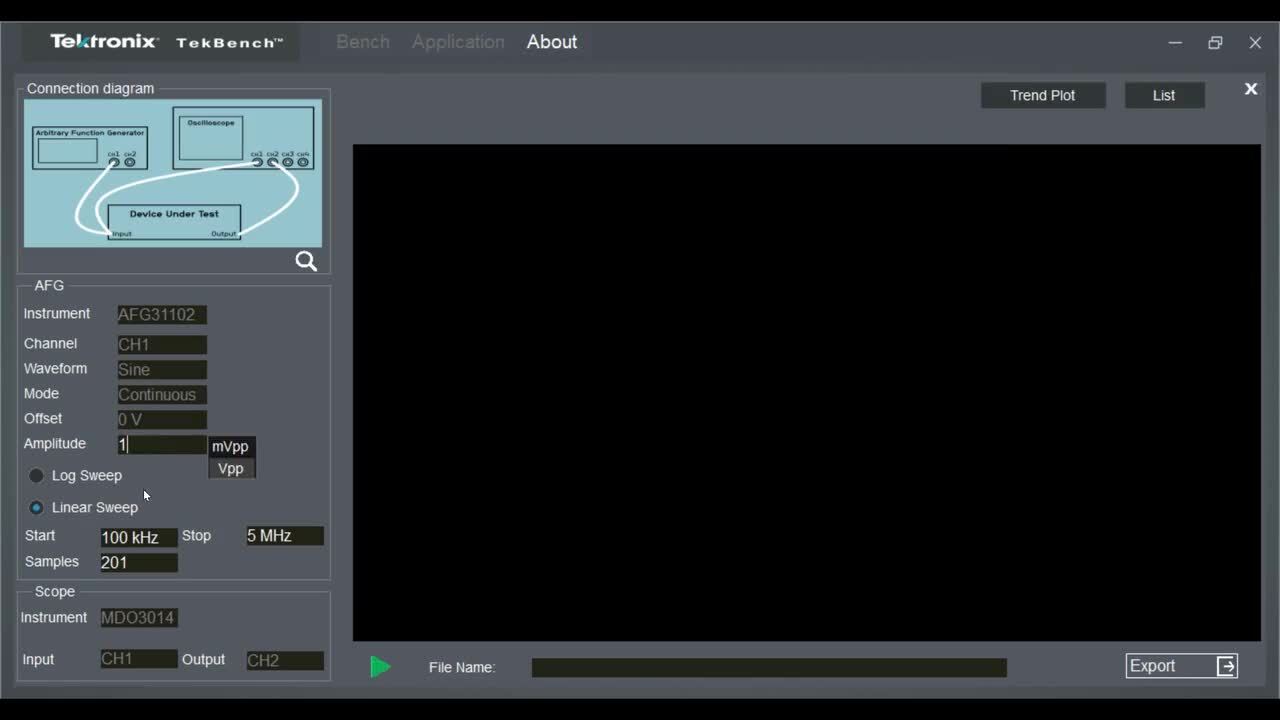The height and width of the screenshot is (720, 1280).
Task: Select the Bench menu item
Action: (x=362, y=41)
